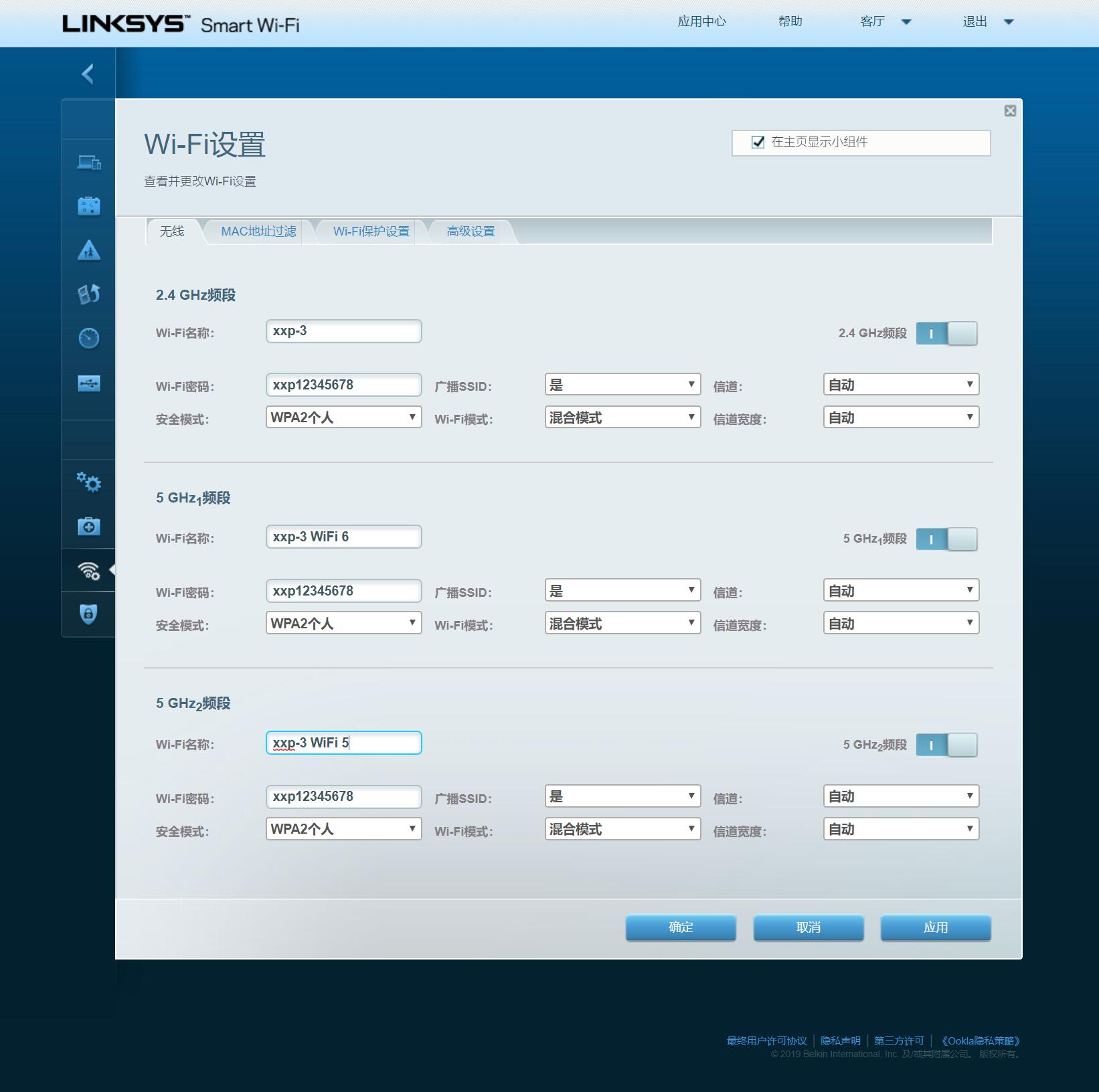Click the Linksys Smart Wi-Fi logo
The image size is (1099, 1092).
(181, 24)
